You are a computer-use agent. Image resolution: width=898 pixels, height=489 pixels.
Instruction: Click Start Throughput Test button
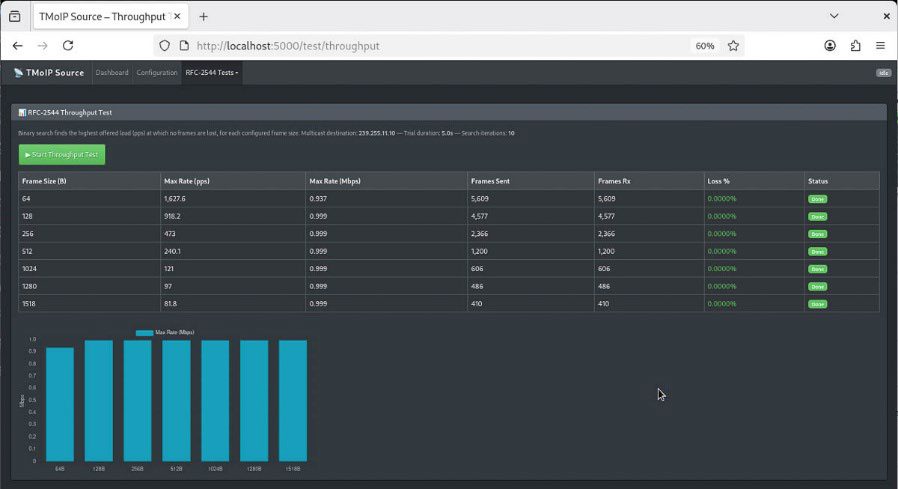click(x=62, y=155)
